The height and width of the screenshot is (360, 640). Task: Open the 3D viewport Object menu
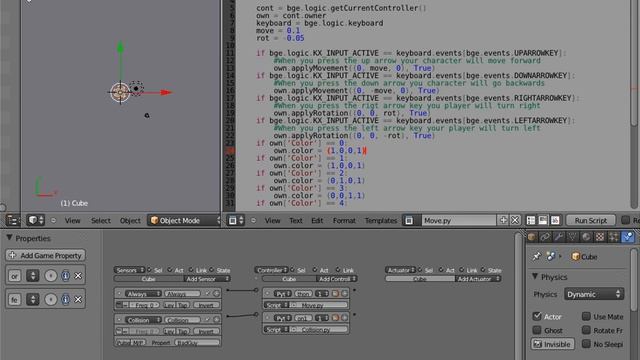click(130, 220)
